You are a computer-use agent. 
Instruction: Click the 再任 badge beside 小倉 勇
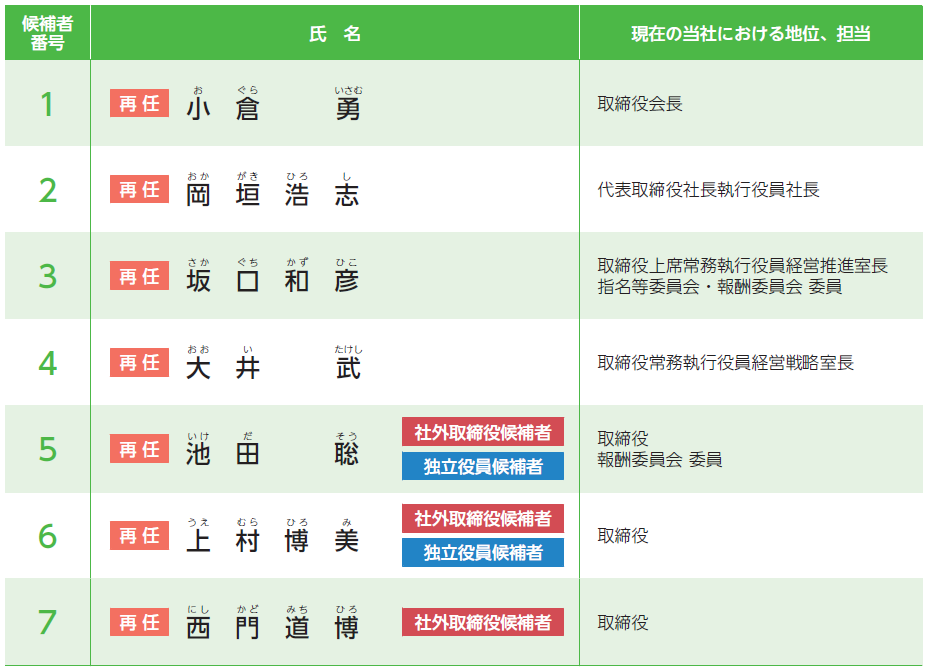tap(139, 104)
